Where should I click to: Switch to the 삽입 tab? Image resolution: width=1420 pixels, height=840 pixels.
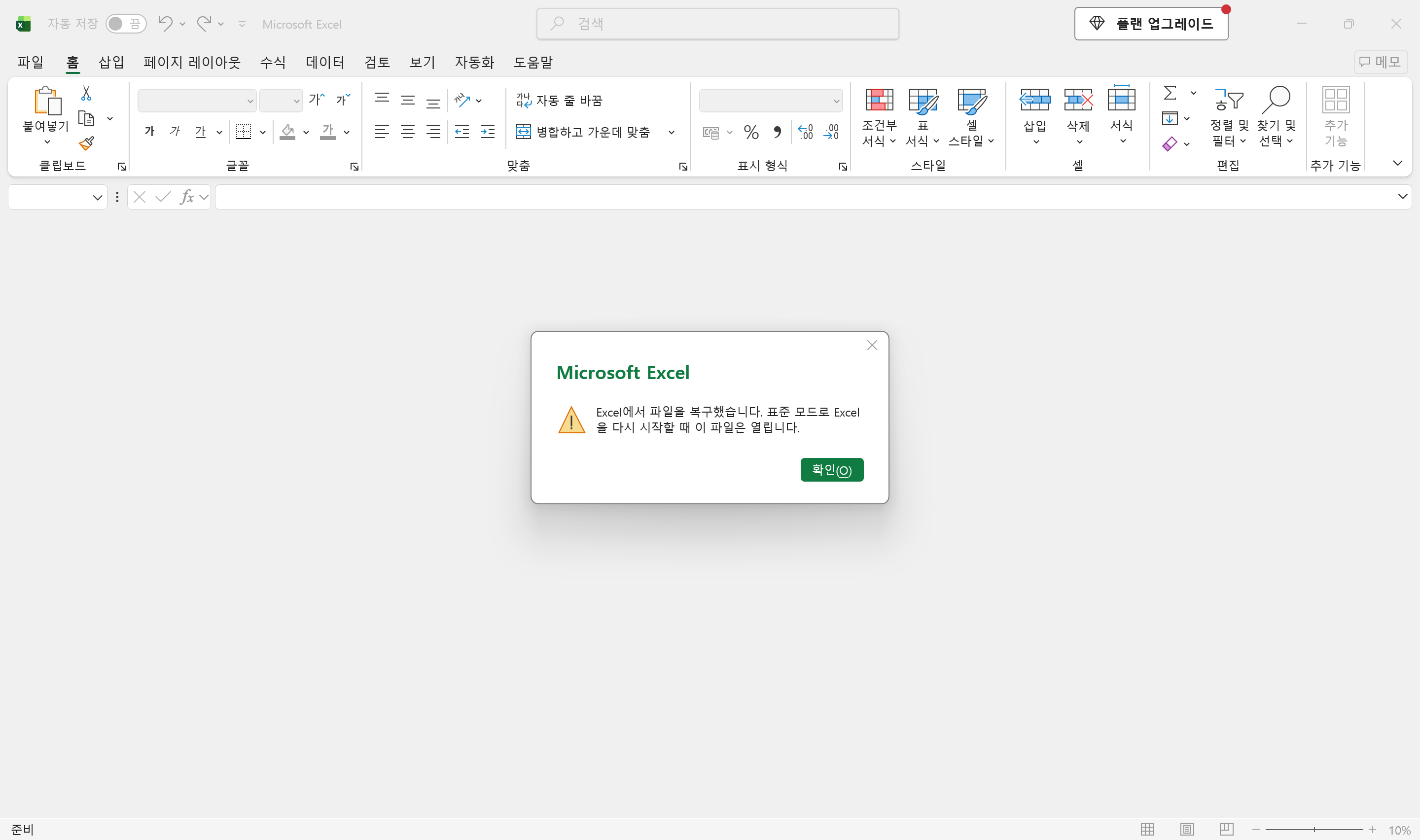coord(111,62)
